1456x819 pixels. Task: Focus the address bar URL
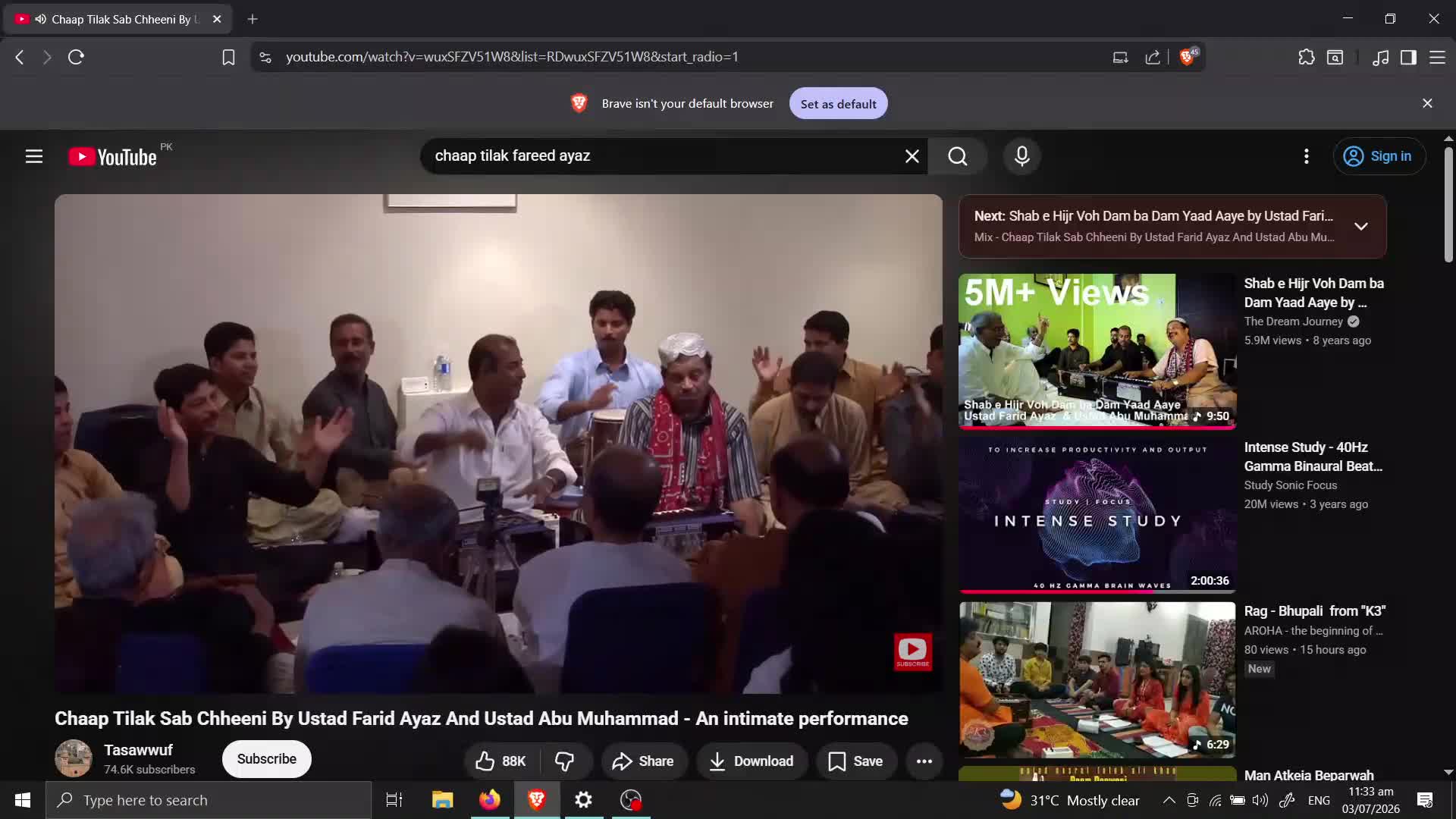512,57
